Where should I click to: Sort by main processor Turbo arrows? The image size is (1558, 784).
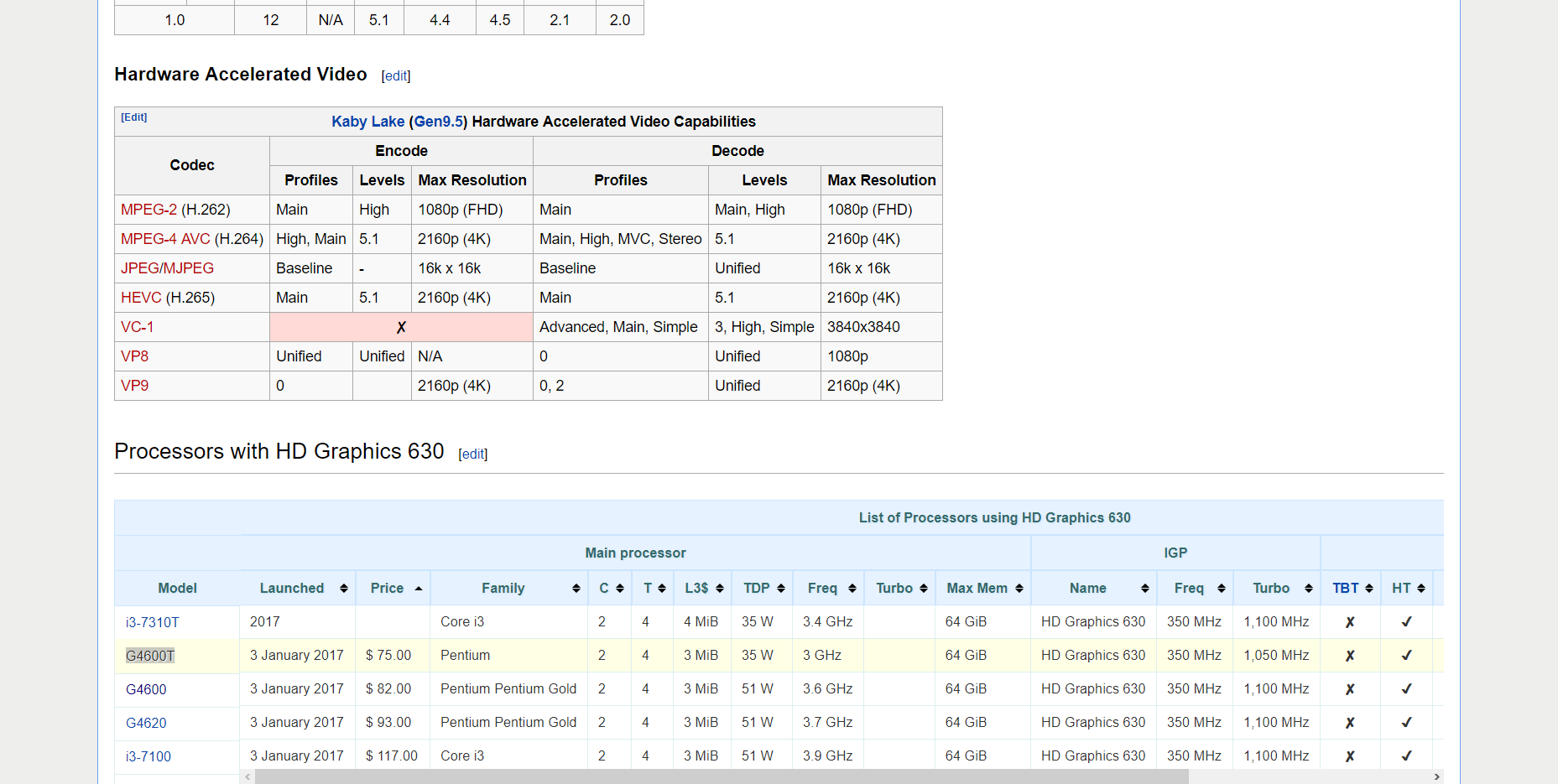pyautogui.click(x=924, y=589)
